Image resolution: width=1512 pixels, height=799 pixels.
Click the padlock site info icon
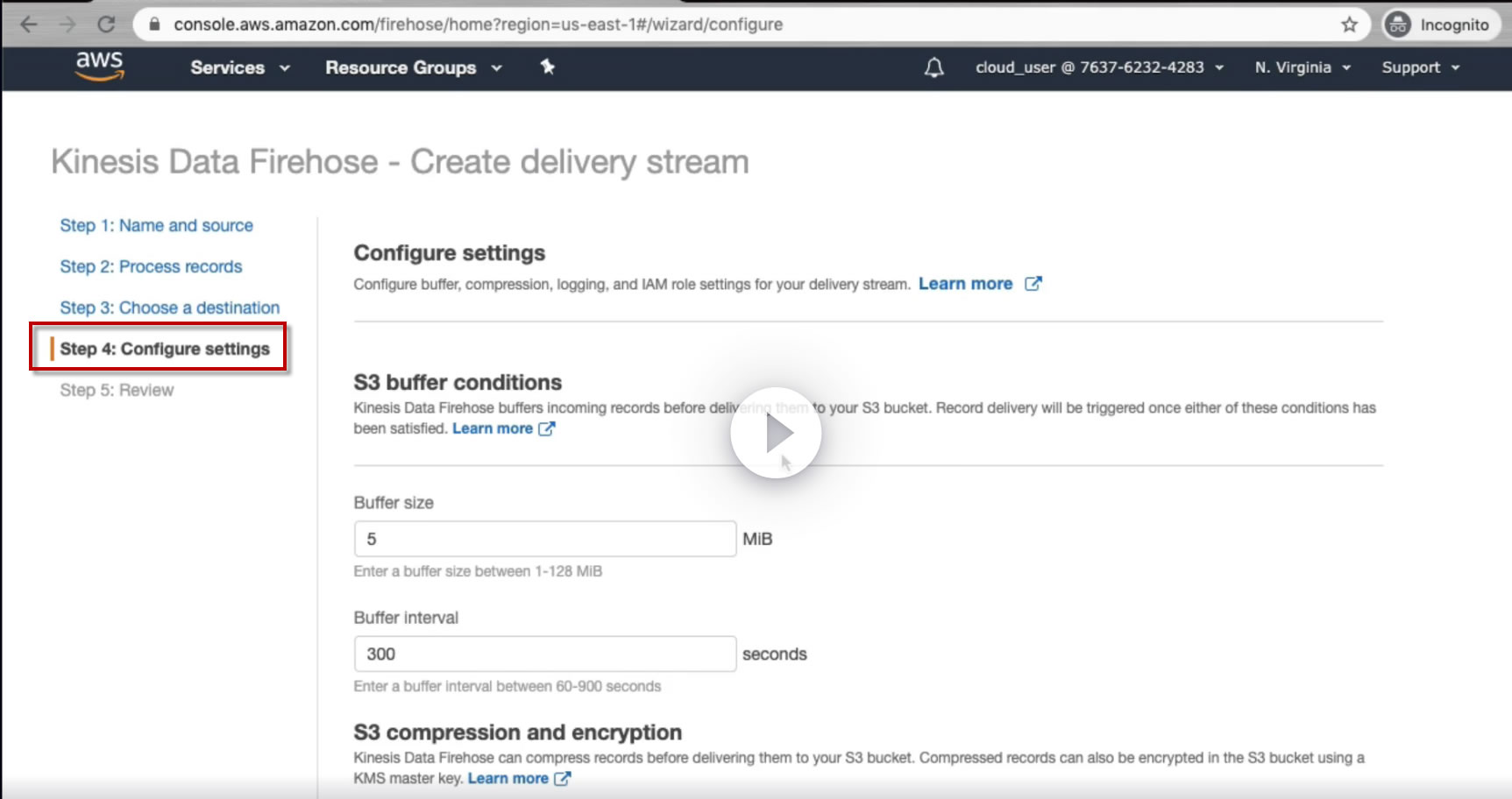[154, 25]
